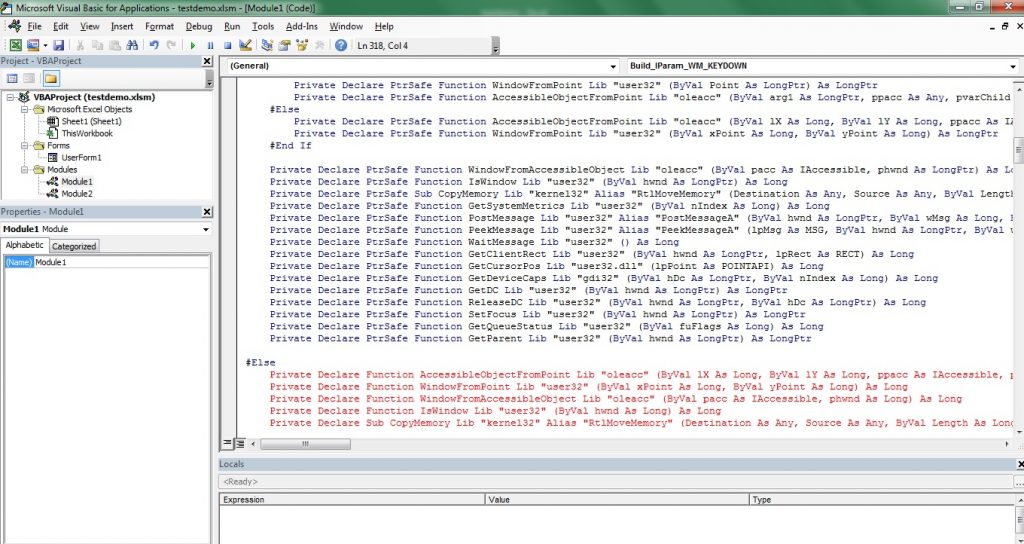The width and height of the screenshot is (1024, 544).
Task: Click the Procedure View button at bottom left
Action: (x=227, y=443)
